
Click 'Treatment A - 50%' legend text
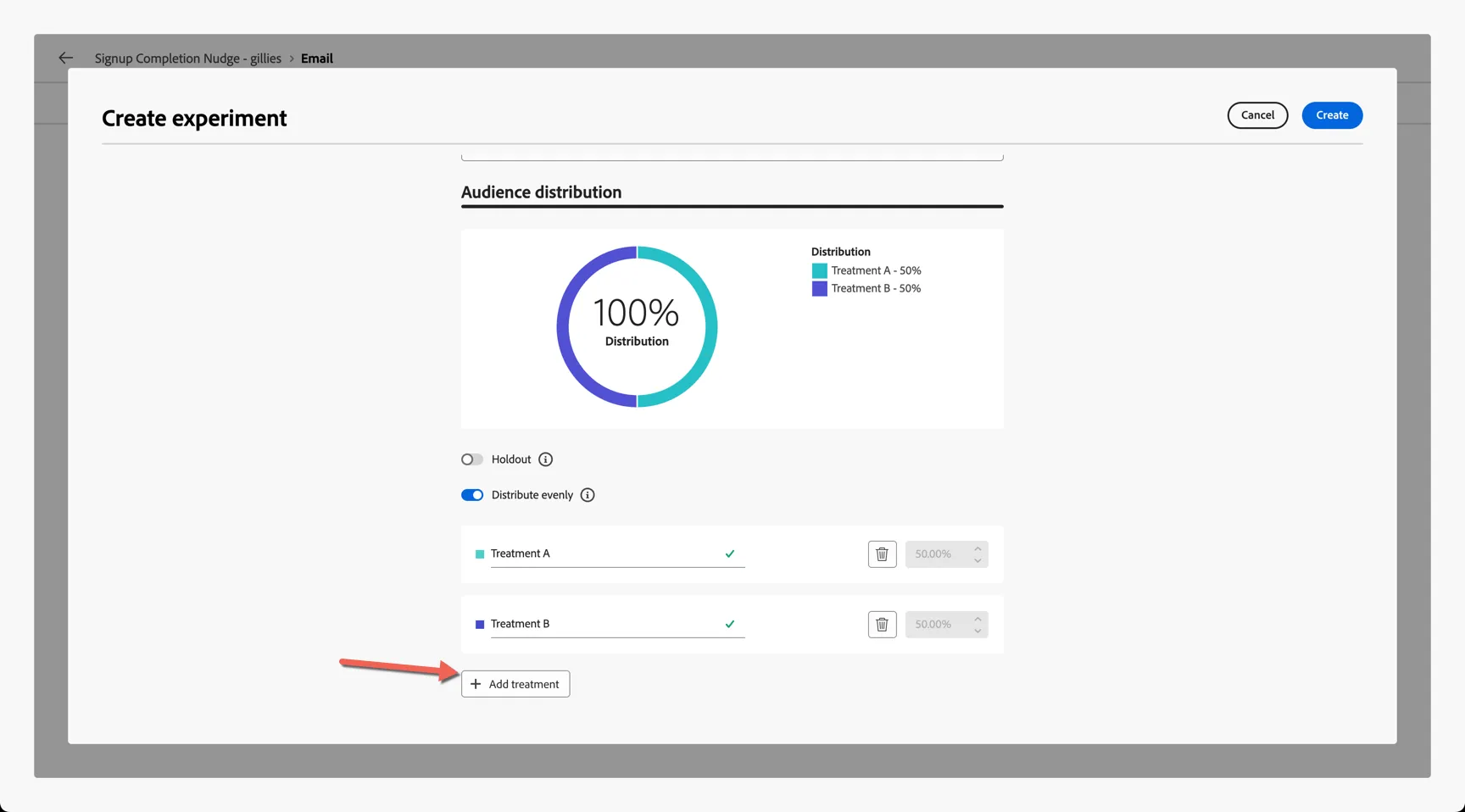[876, 270]
